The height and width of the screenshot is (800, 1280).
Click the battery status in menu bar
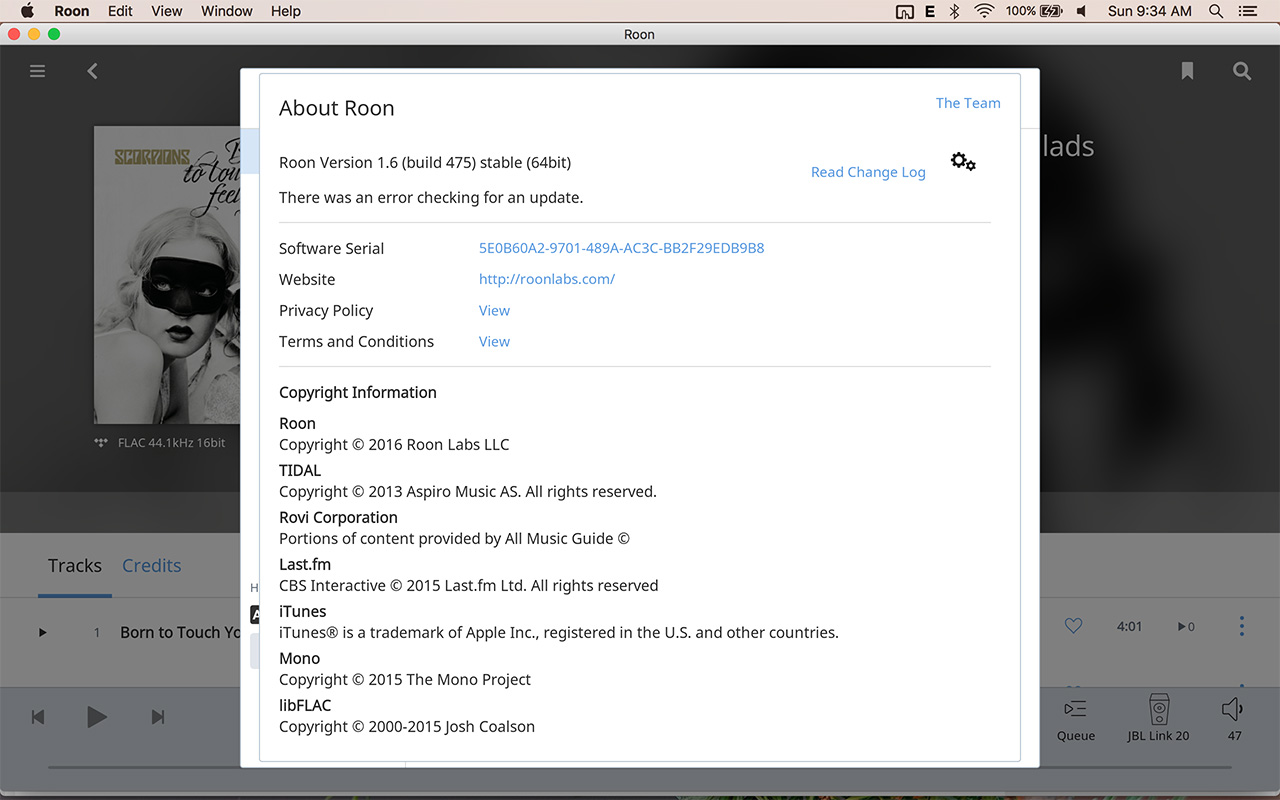coord(1035,11)
